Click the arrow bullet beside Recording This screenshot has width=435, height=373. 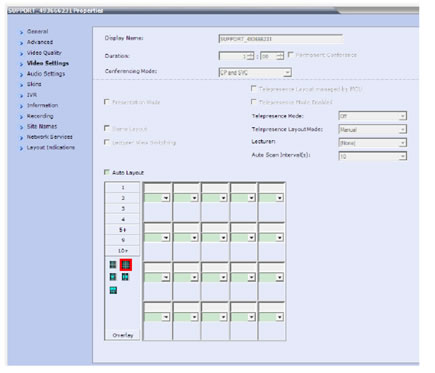tap(22, 117)
